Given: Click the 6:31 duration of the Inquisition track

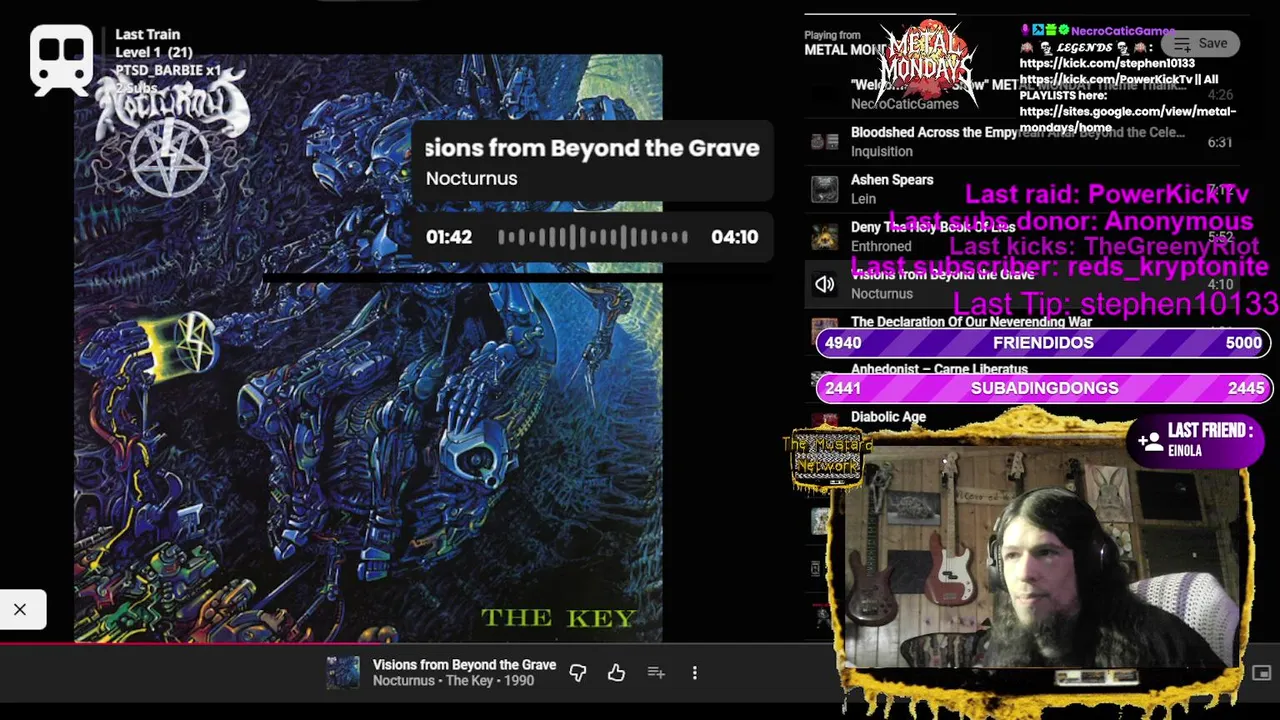Looking at the screenshot, I should (1220, 142).
